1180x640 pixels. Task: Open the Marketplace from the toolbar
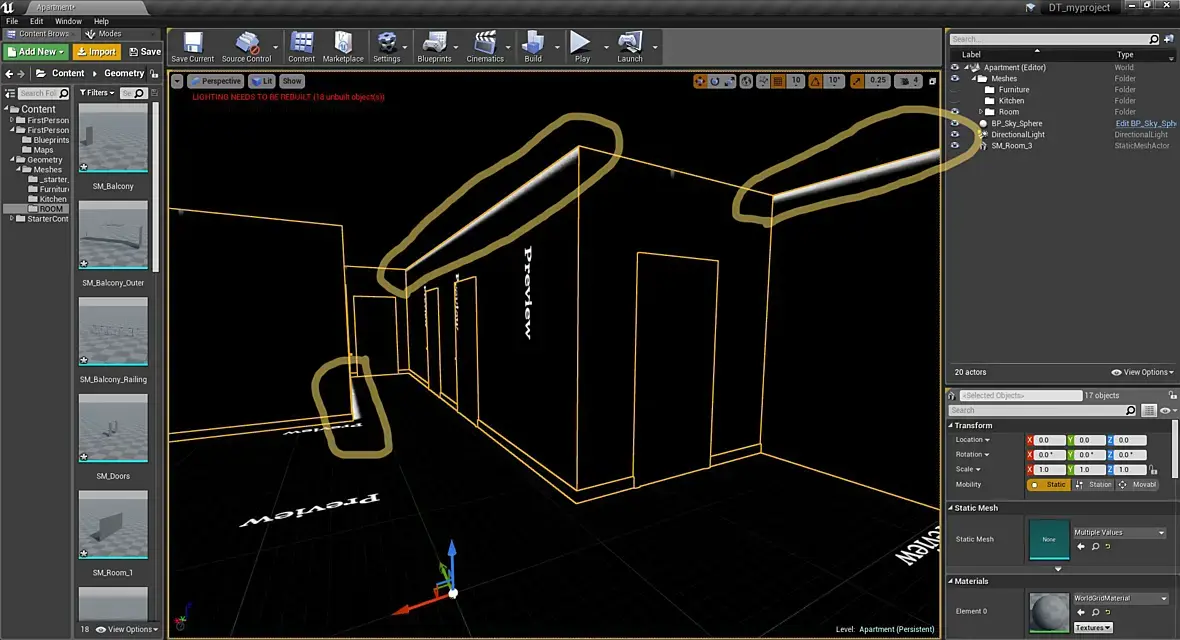coord(343,44)
